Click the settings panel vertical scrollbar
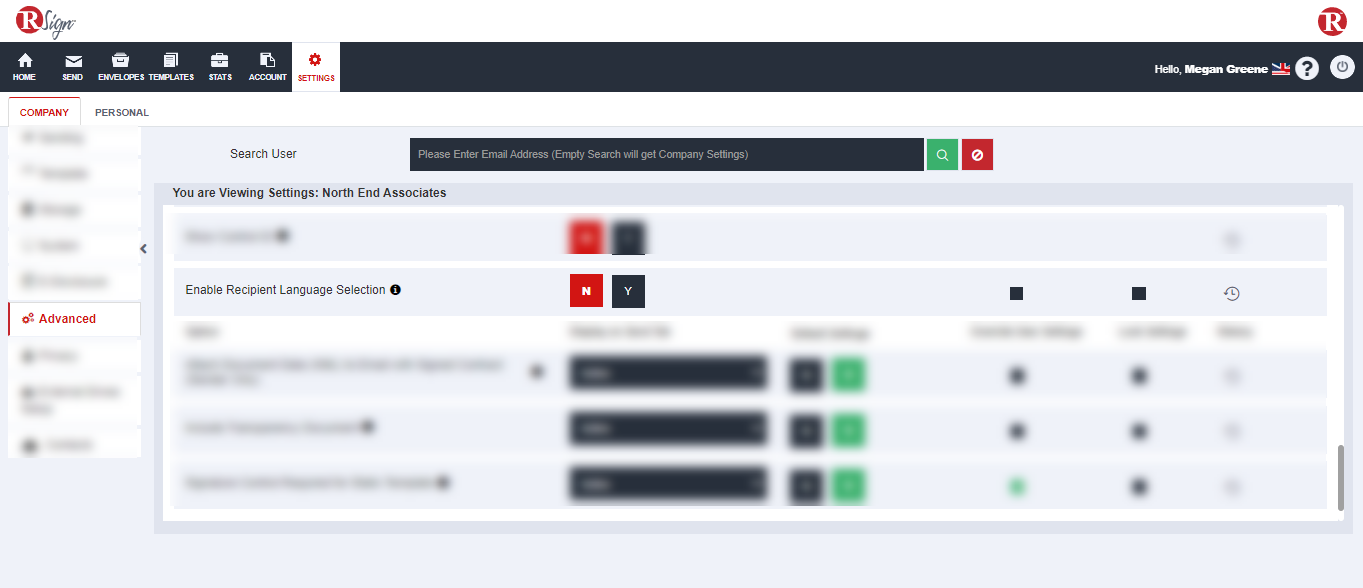The image size is (1363, 588). pos(1341,478)
